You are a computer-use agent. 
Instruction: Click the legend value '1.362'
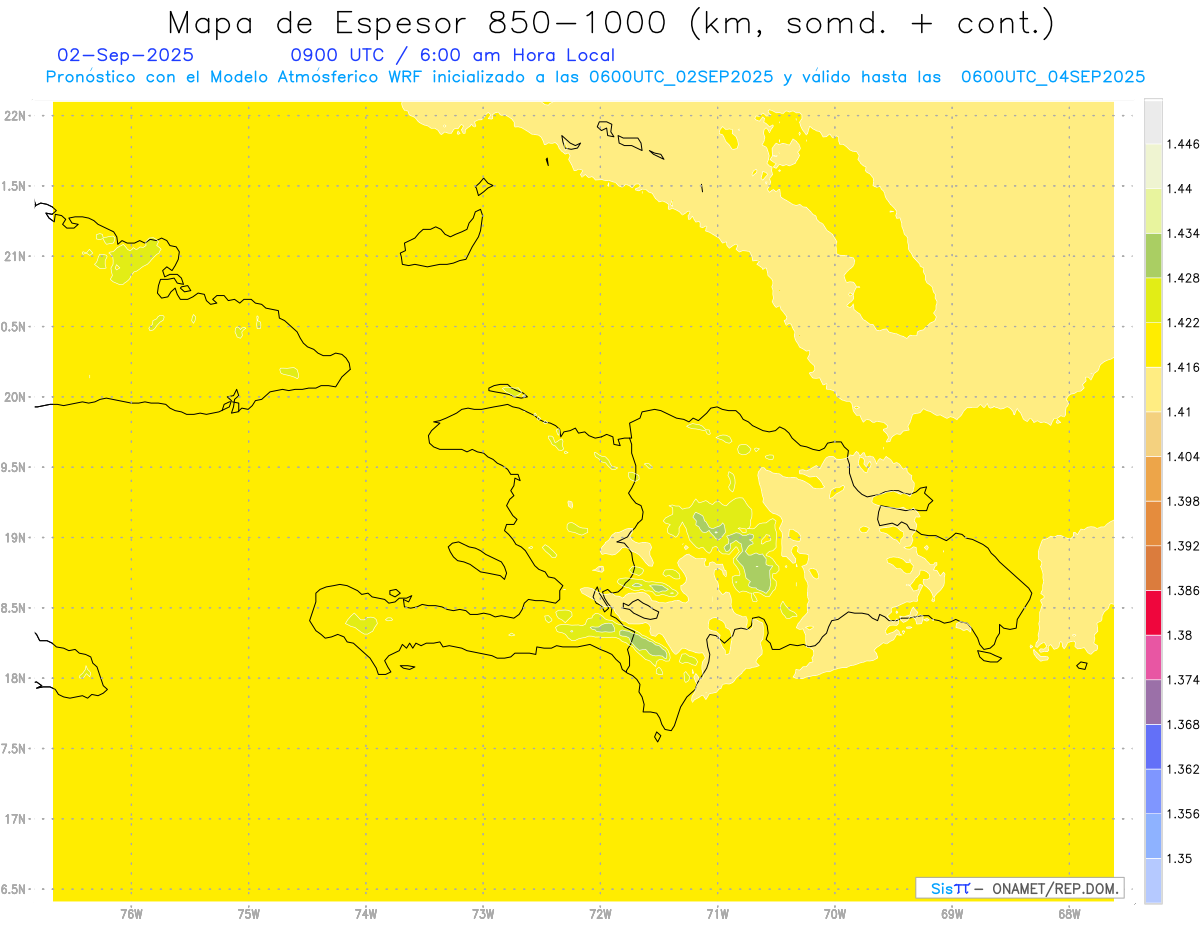pos(1183,769)
